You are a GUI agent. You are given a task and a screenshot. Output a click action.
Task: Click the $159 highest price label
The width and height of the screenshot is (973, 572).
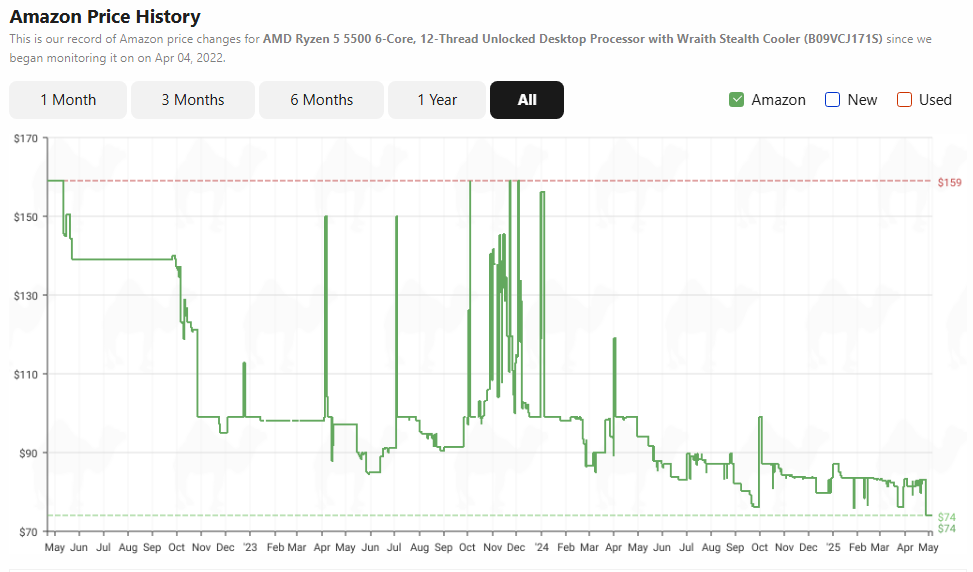(x=949, y=182)
